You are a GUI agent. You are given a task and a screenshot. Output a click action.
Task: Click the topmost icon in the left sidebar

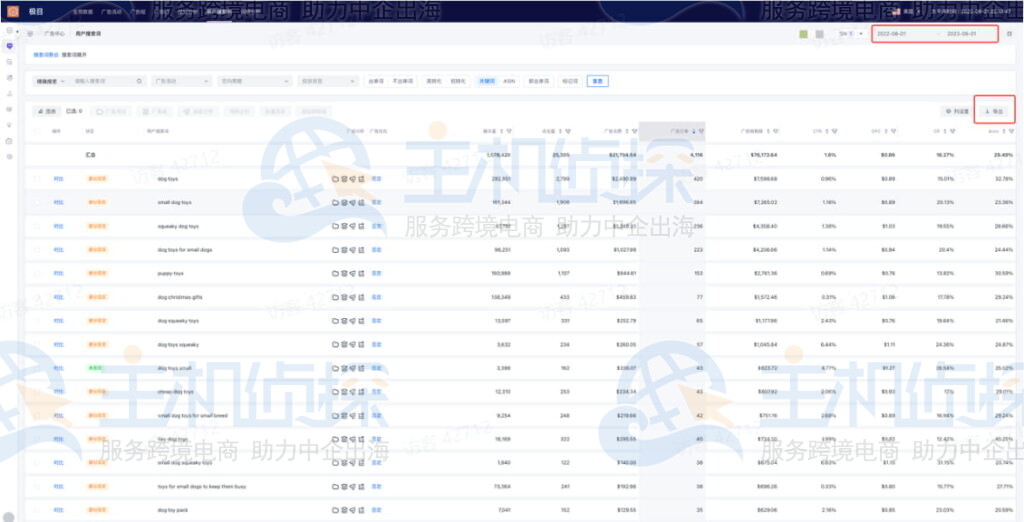click(8, 31)
